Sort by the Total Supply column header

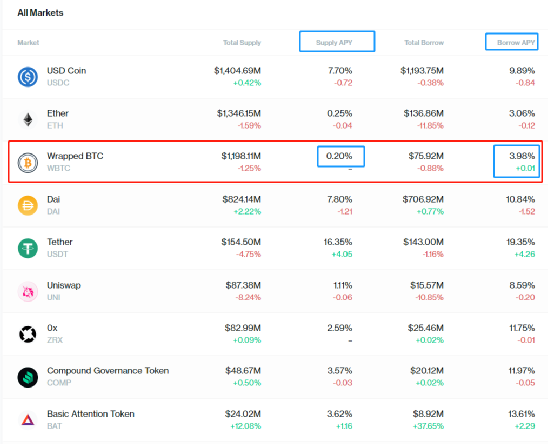[x=242, y=43]
